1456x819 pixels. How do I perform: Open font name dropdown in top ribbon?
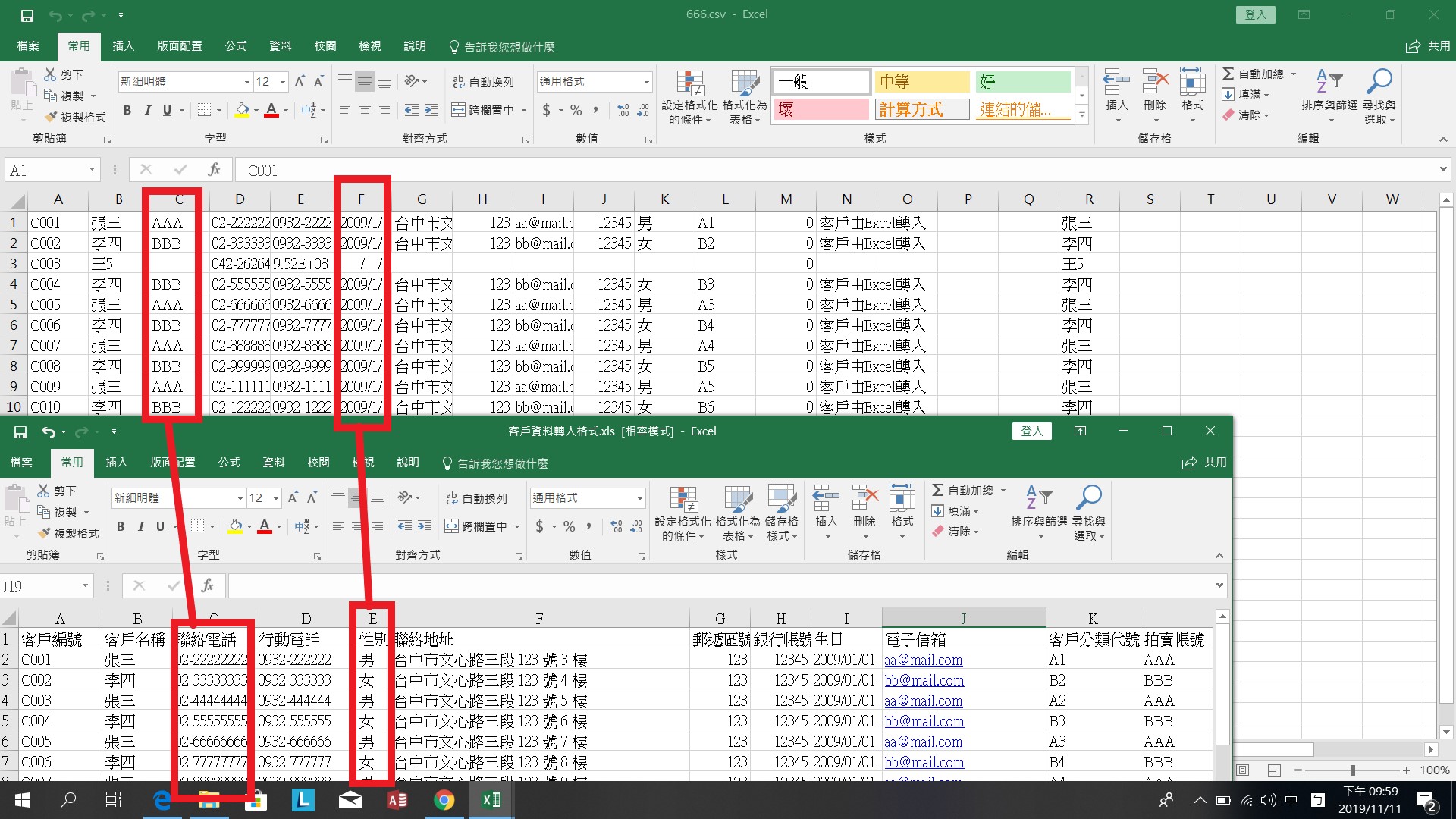point(247,82)
